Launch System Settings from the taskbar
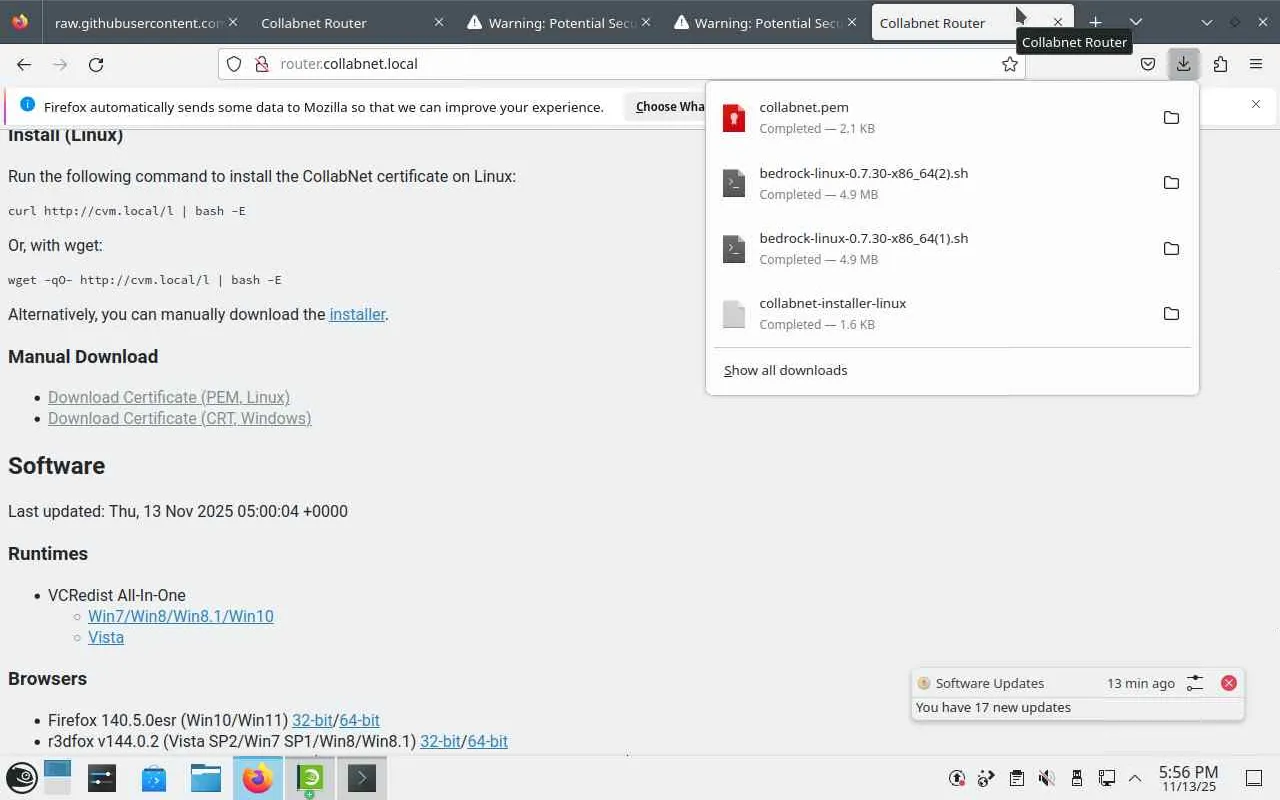The image size is (1280, 800). point(102,778)
